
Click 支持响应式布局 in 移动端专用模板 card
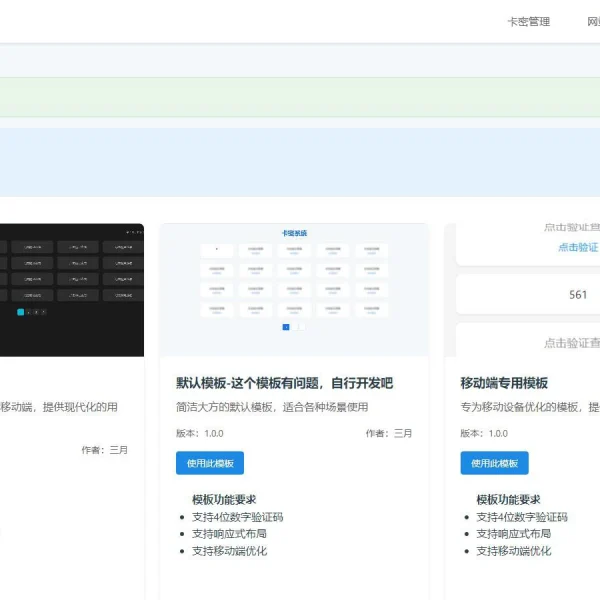click(x=514, y=534)
